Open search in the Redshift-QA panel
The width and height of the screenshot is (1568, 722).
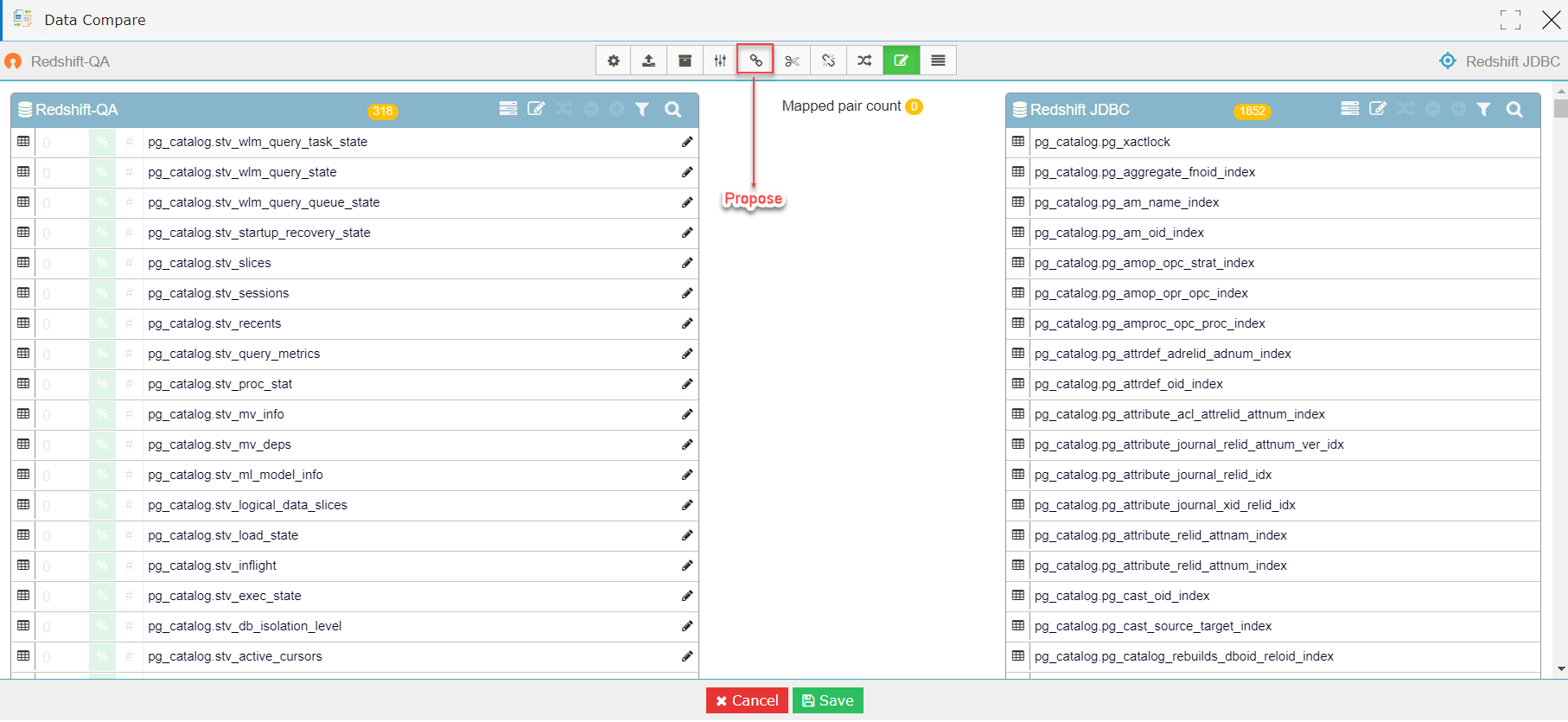point(672,109)
